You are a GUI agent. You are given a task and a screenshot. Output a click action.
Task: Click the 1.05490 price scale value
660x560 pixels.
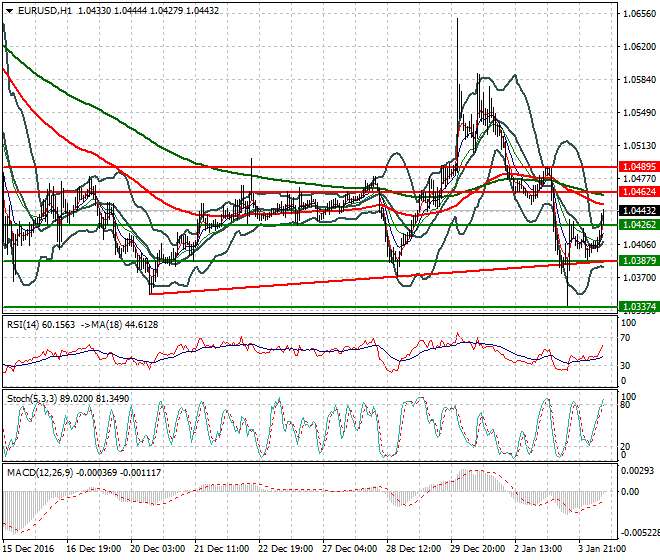pyautogui.click(x=639, y=113)
